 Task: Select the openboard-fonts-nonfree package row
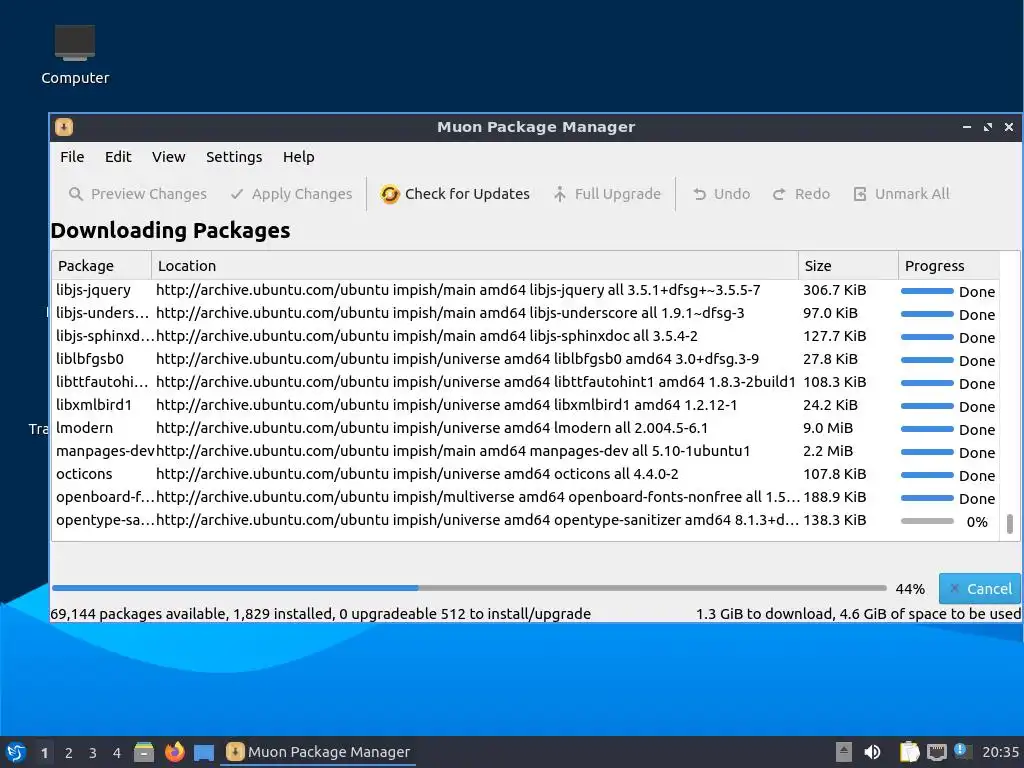(x=526, y=497)
